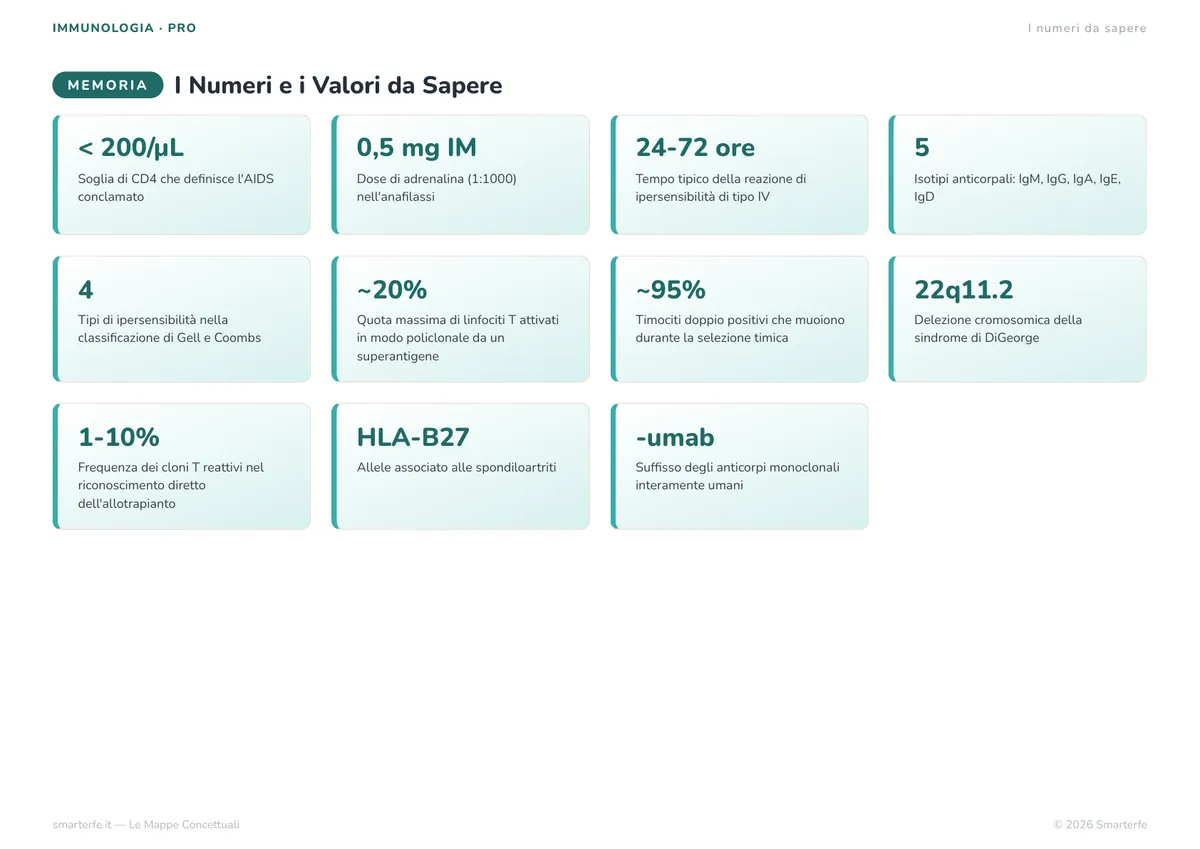Click the "-umab" heading
1200x849 pixels.
point(675,437)
